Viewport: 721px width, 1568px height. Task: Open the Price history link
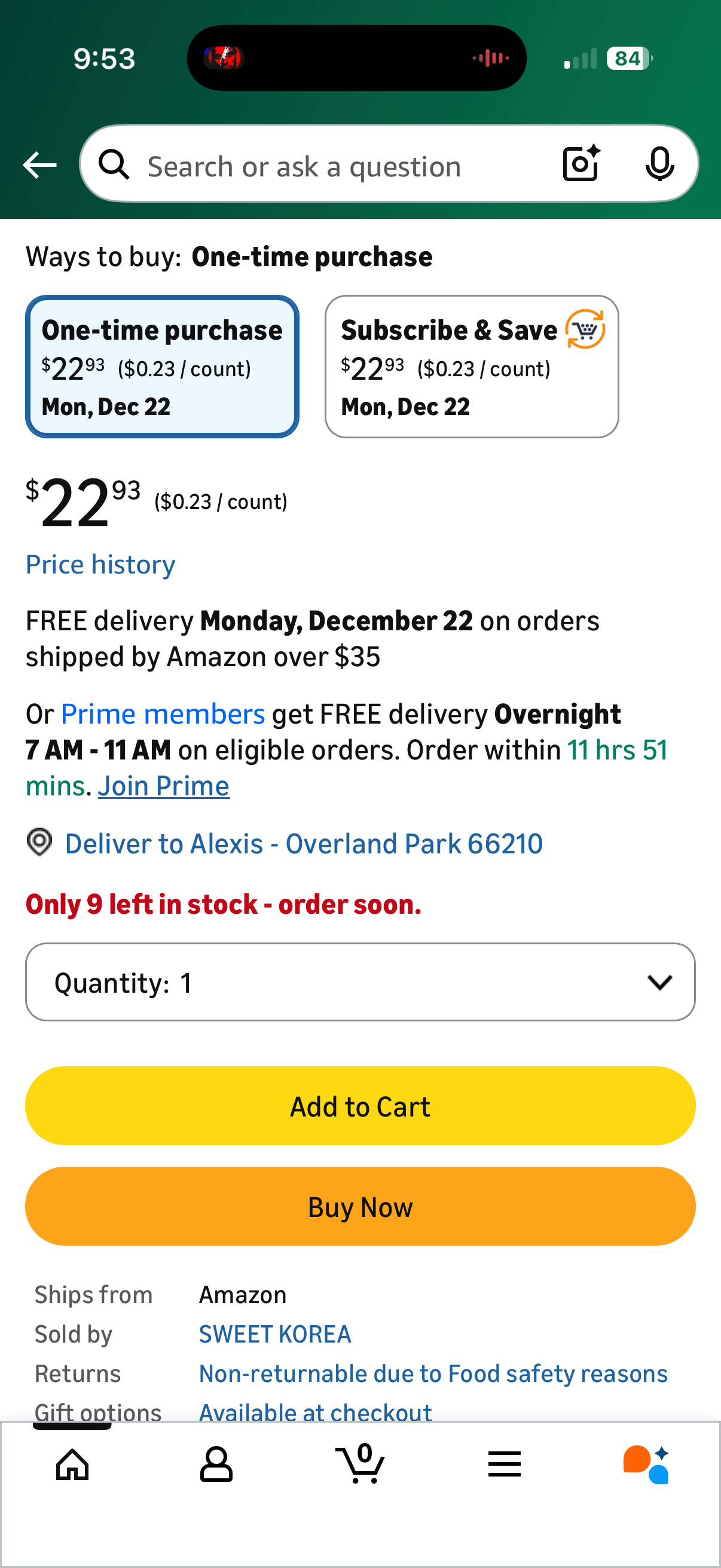point(100,565)
